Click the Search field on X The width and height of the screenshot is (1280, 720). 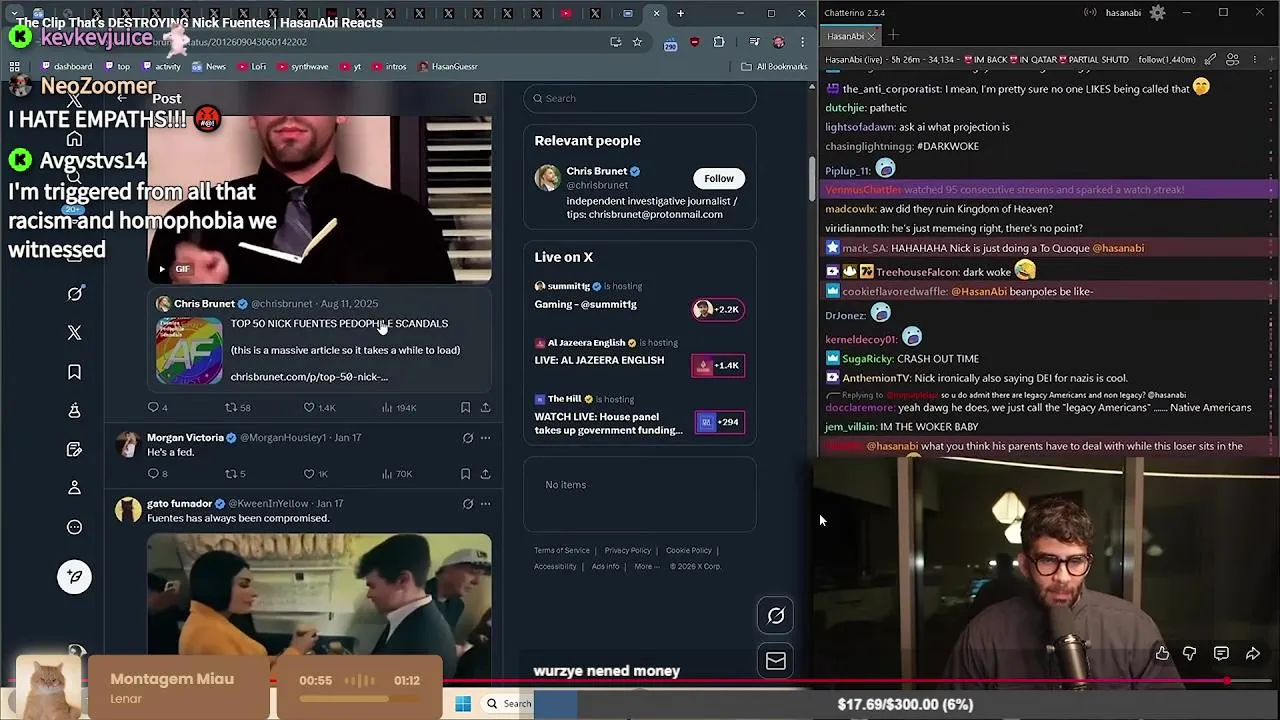640,98
